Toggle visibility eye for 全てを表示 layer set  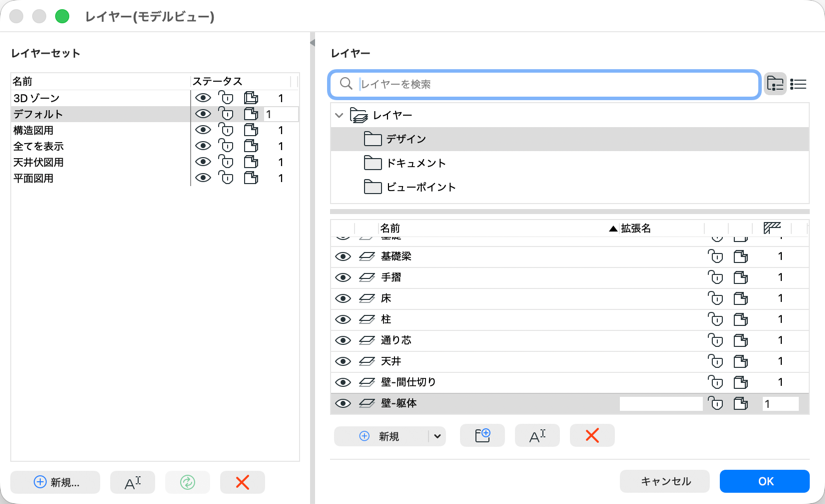pos(203,146)
